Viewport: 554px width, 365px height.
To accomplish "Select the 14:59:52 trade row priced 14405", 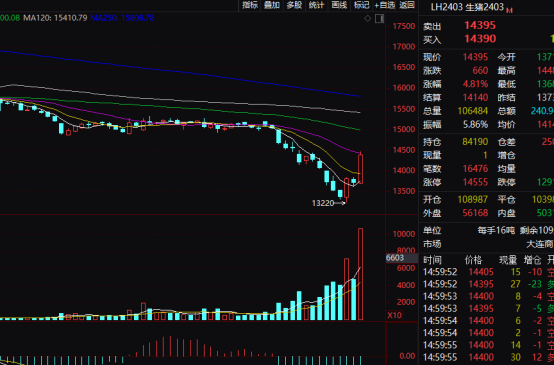I will pyautogui.click(x=488, y=272).
